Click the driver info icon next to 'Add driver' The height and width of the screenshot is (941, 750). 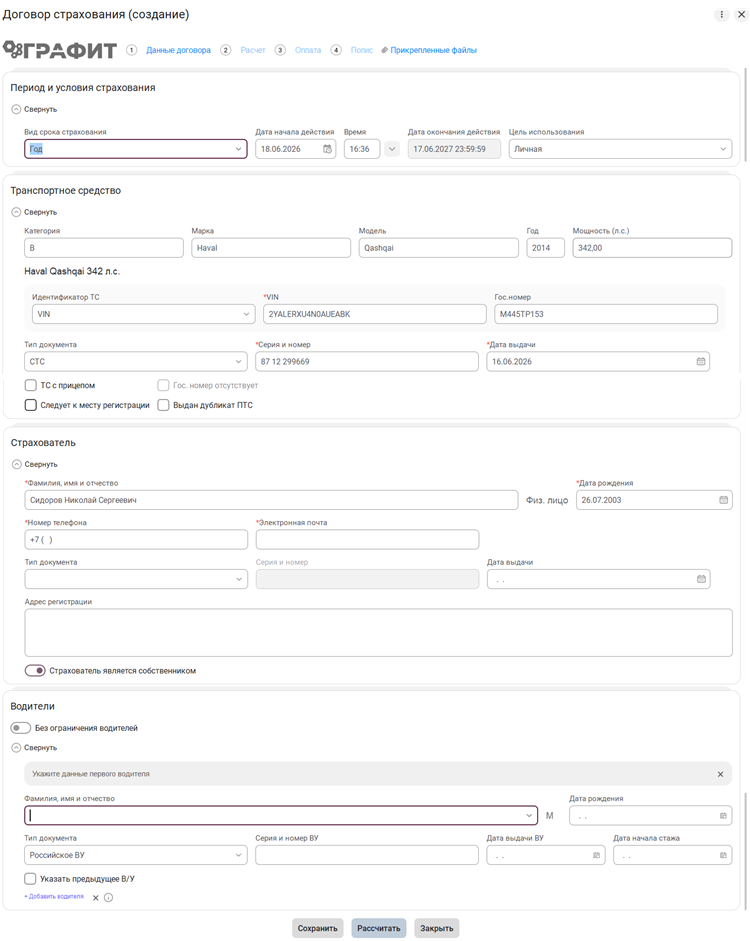[108, 897]
